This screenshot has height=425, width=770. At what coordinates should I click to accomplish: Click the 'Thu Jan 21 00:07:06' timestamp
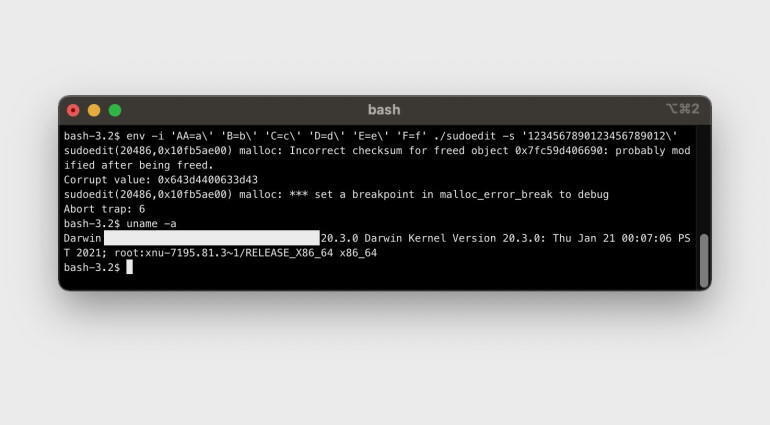coord(612,238)
